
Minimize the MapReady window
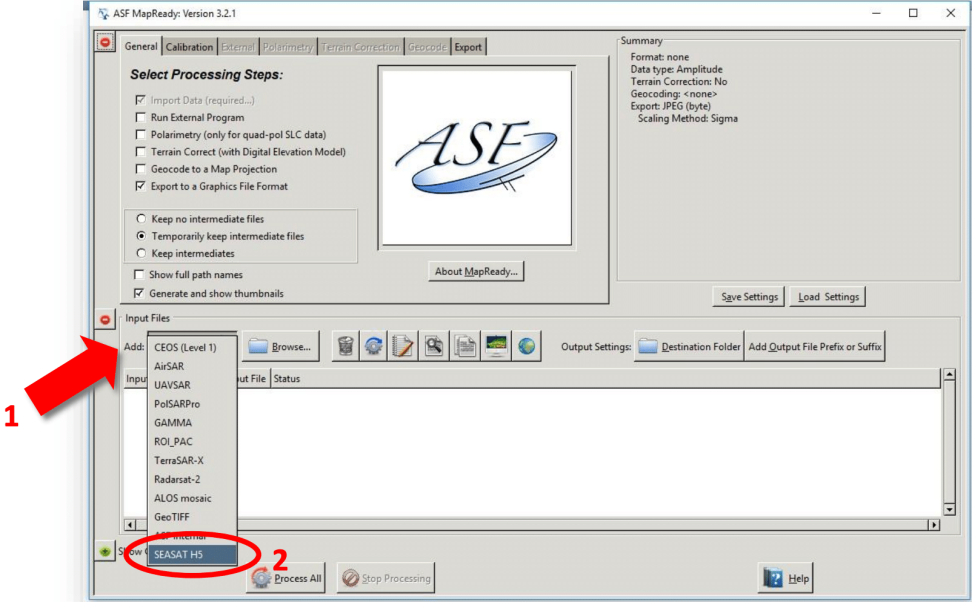point(876,13)
